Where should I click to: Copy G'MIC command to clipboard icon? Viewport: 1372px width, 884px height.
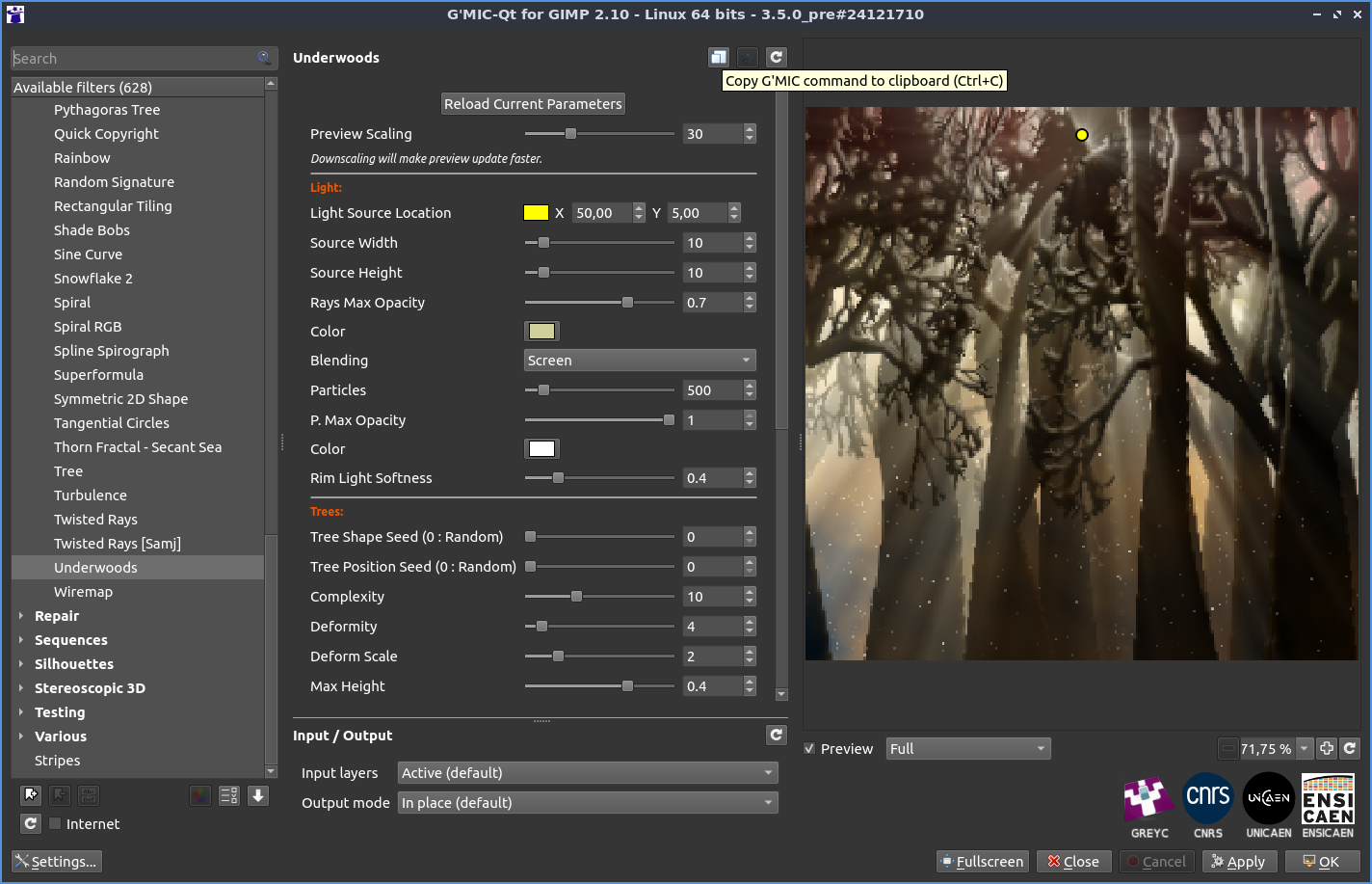718,58
